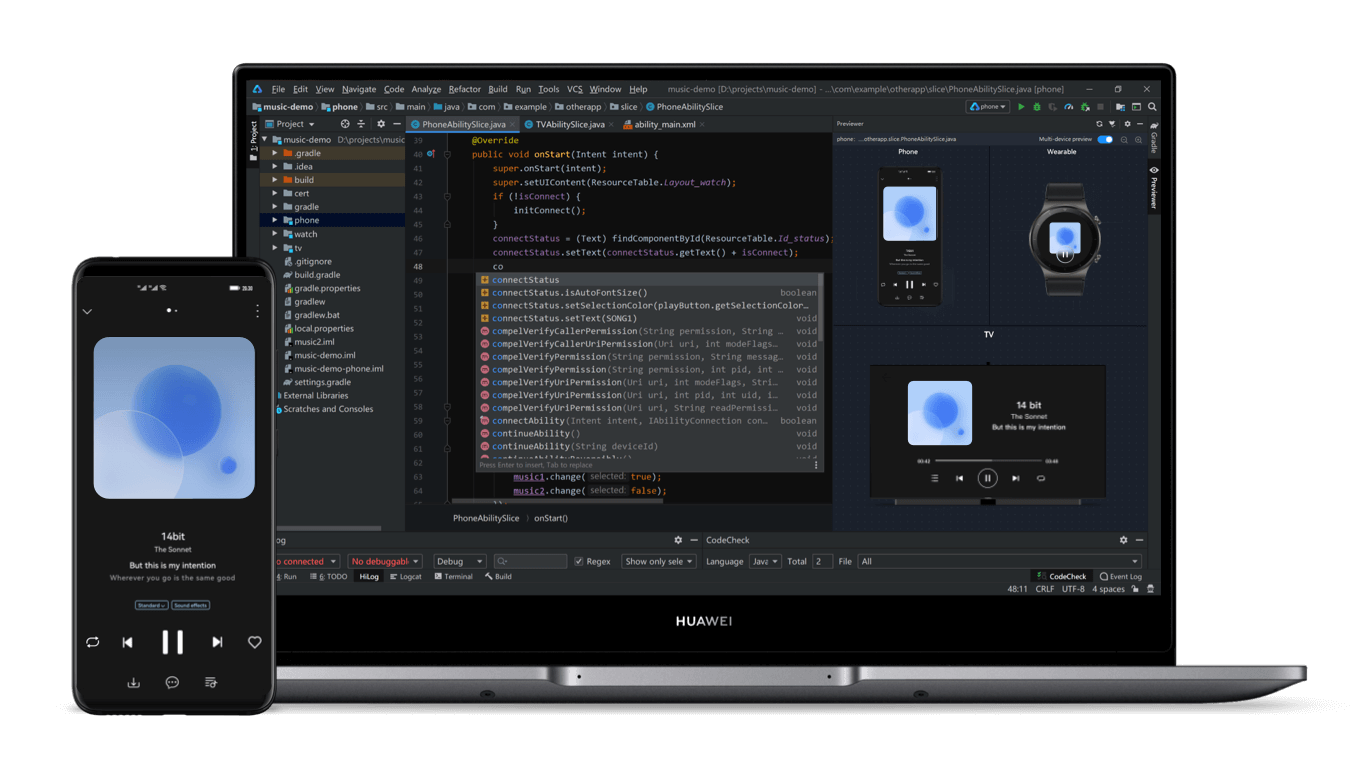Open the Event Log button
Image resolution: width=1363 pixels, height=760 pixels.
(x=1120, y=577)
